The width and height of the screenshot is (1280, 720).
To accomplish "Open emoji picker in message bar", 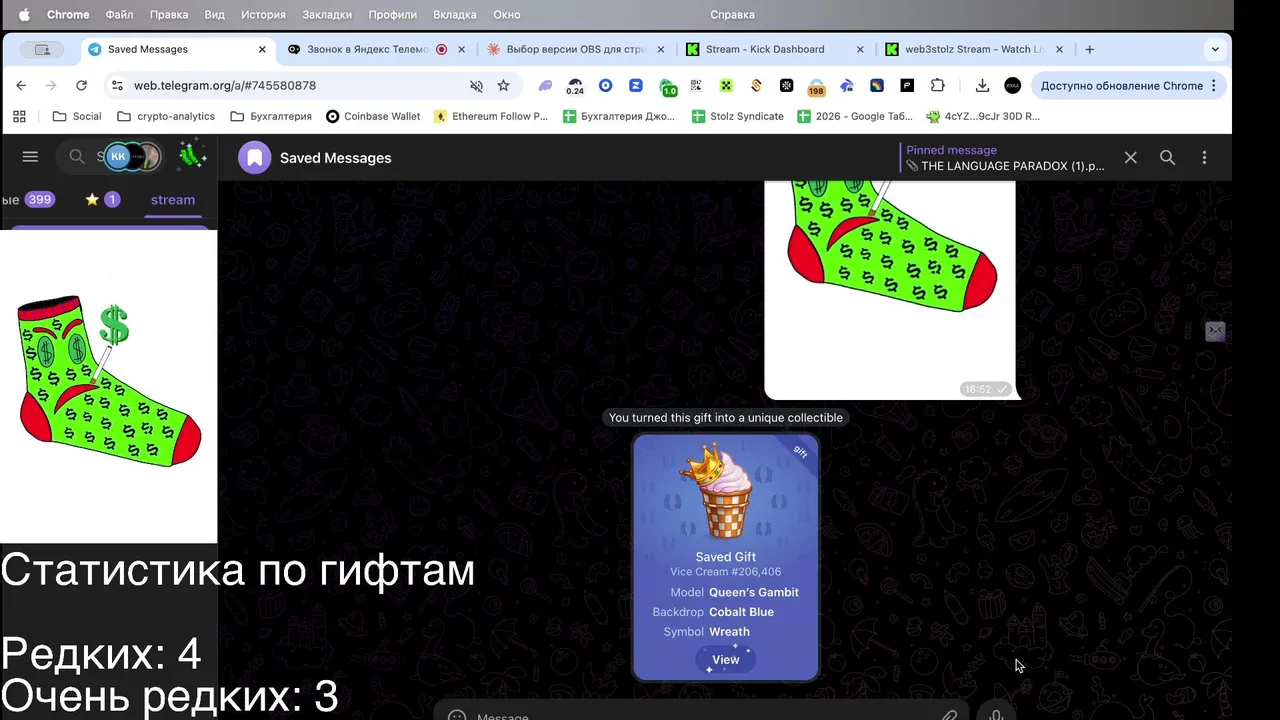I will click(x=457, y=716).
